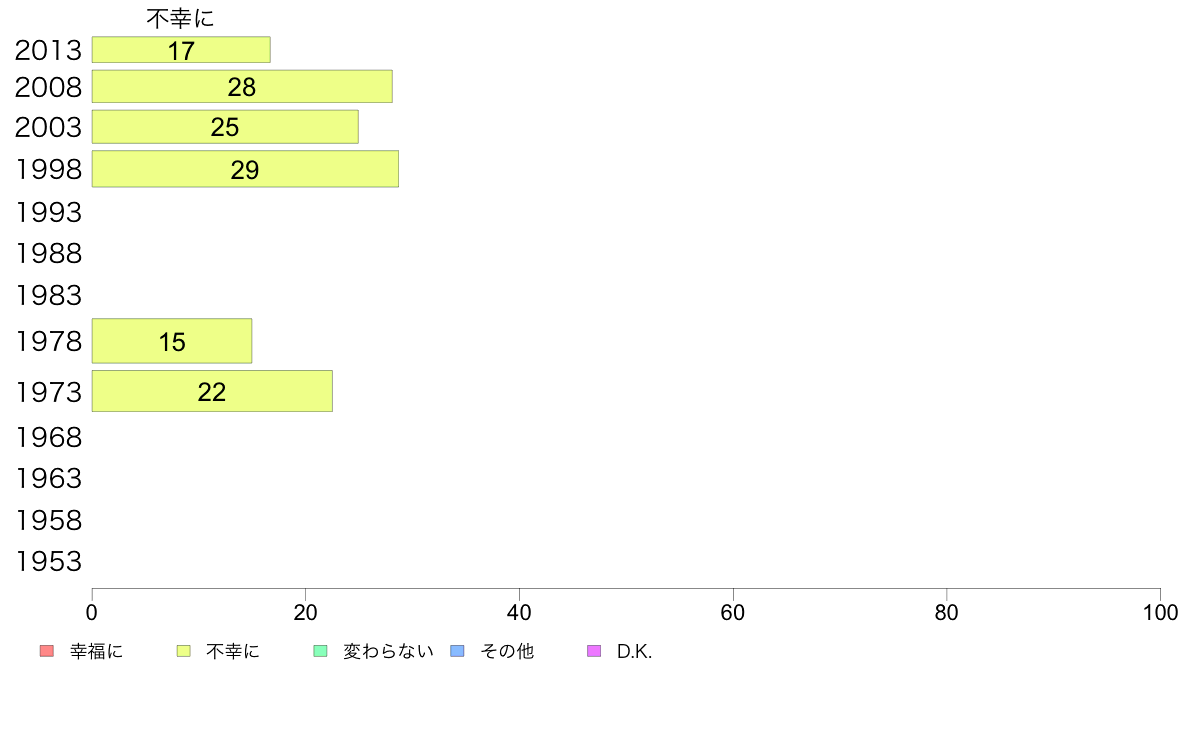Toggle the 変わらない green legend swatch
The image size is (1188, 736).
pyautogui.click(x=320, y=651)
